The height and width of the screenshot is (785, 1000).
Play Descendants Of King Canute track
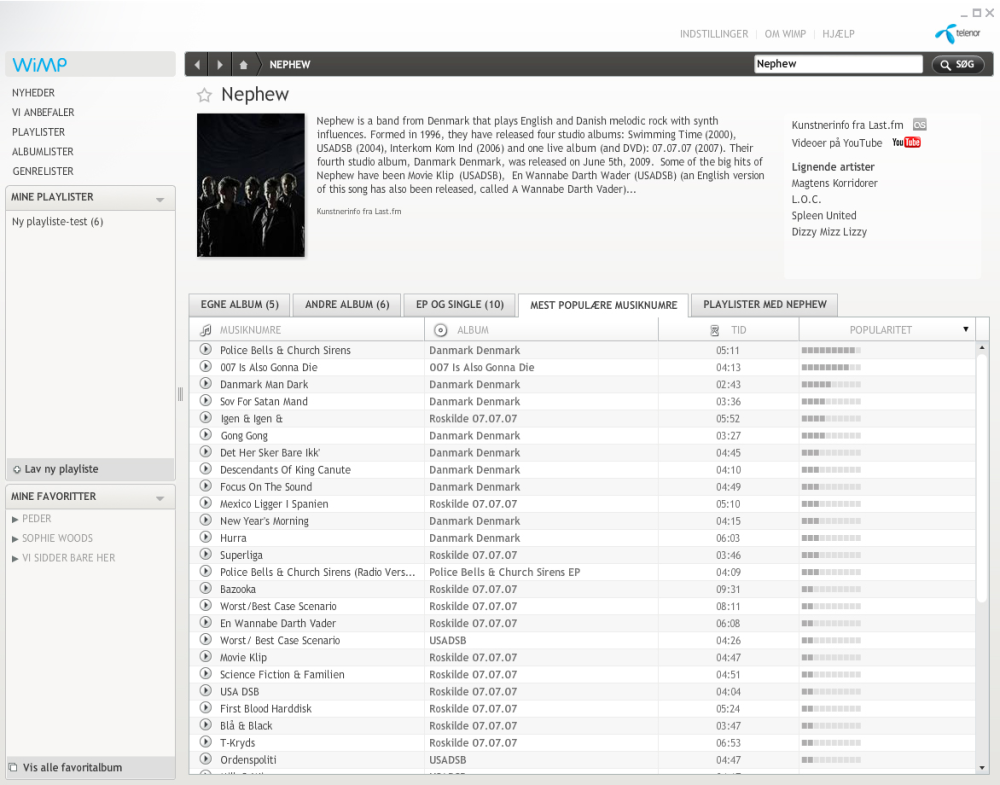pyautogui.click(x=205, y=469)
